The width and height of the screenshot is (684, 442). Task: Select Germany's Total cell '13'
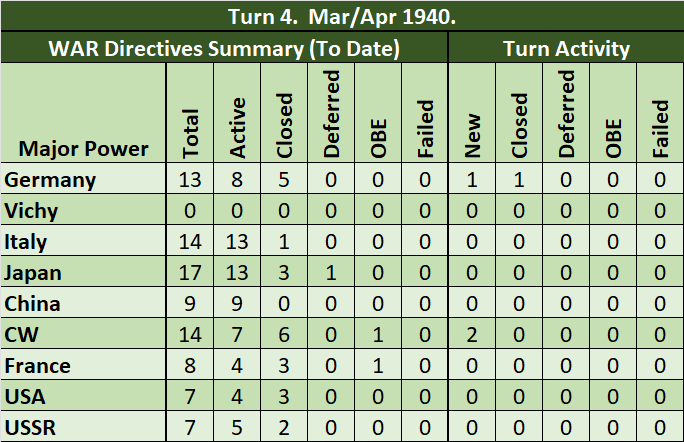(190, 180)
